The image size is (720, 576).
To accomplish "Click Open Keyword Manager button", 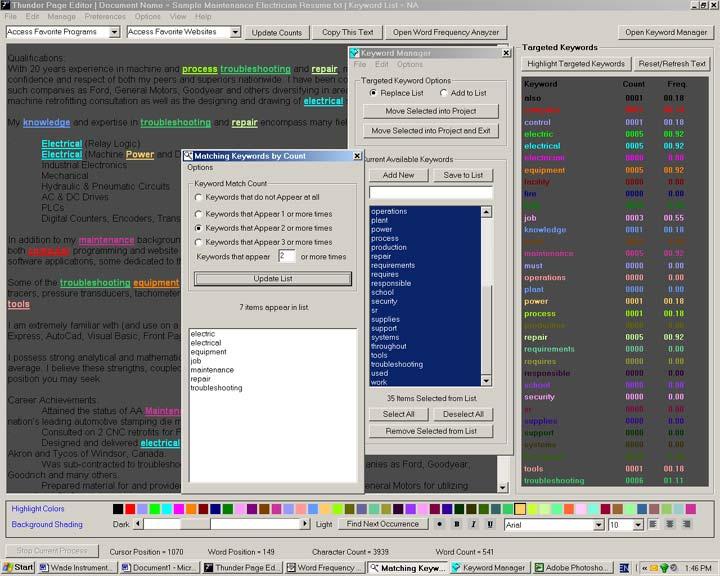I will coord(666,32).
